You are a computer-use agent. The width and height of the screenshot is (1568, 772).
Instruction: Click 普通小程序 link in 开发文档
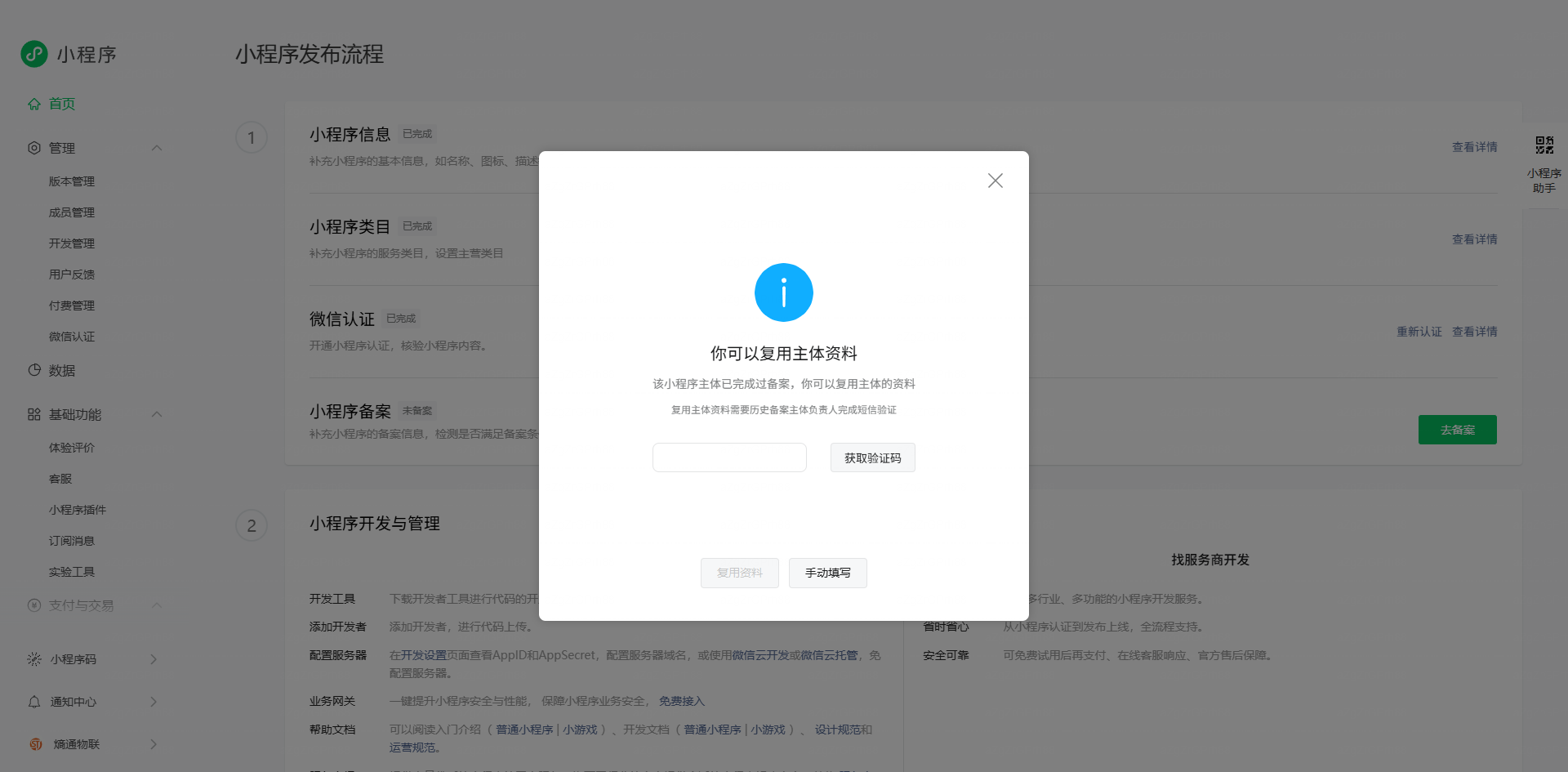pos(713,730)
